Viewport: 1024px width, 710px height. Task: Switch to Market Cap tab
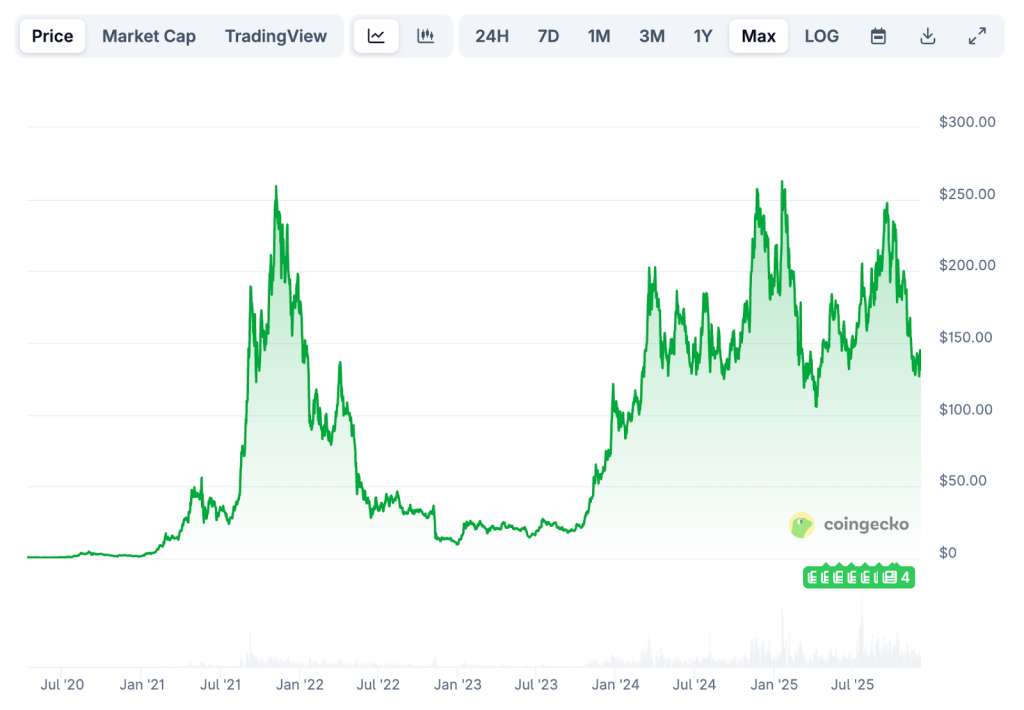(149, 36)
